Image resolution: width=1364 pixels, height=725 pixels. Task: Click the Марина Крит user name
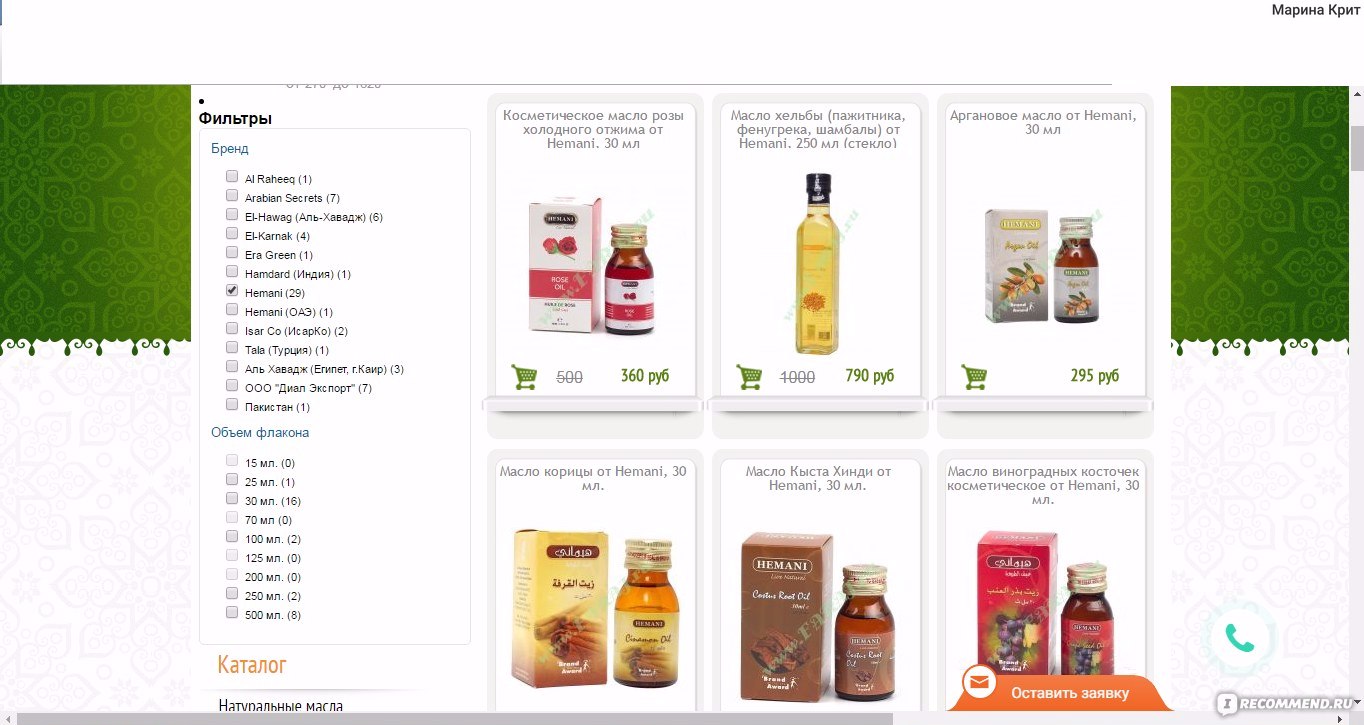[x=1315, y=9]
